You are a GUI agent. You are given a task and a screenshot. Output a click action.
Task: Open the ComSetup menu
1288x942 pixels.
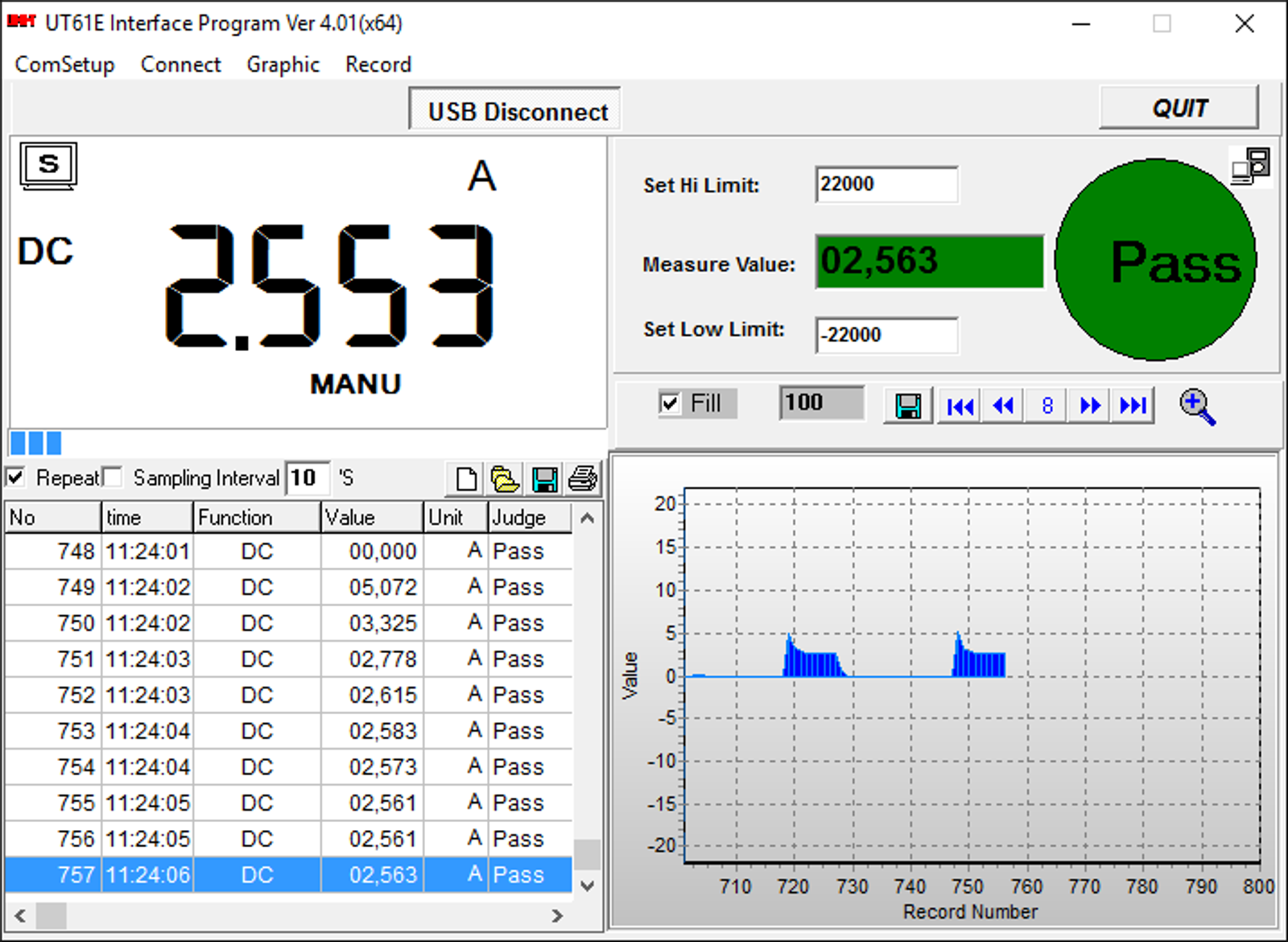(64, 64)
